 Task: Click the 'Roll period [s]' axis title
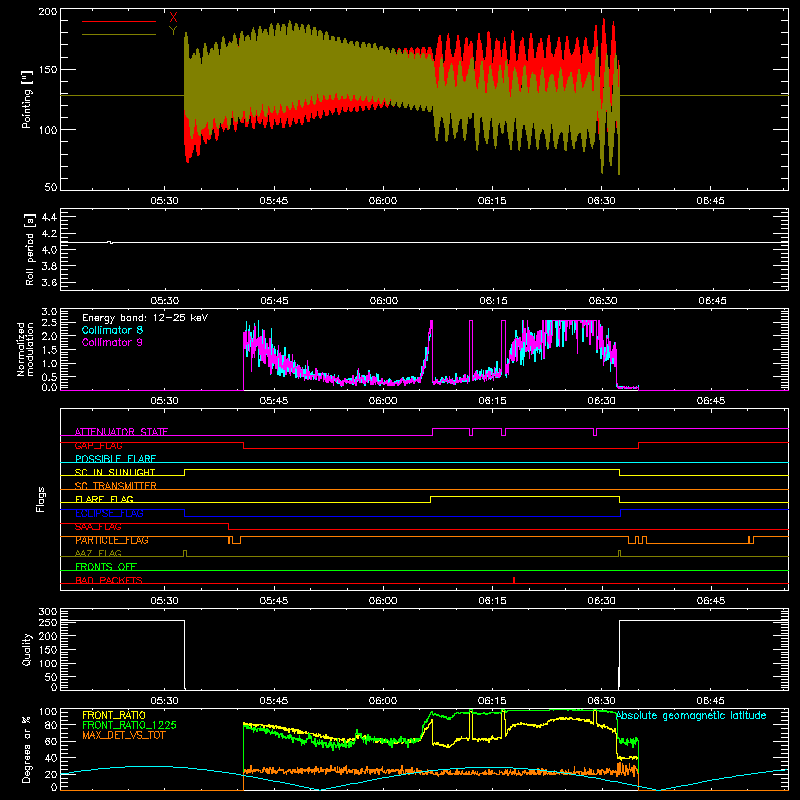(29, 249)
